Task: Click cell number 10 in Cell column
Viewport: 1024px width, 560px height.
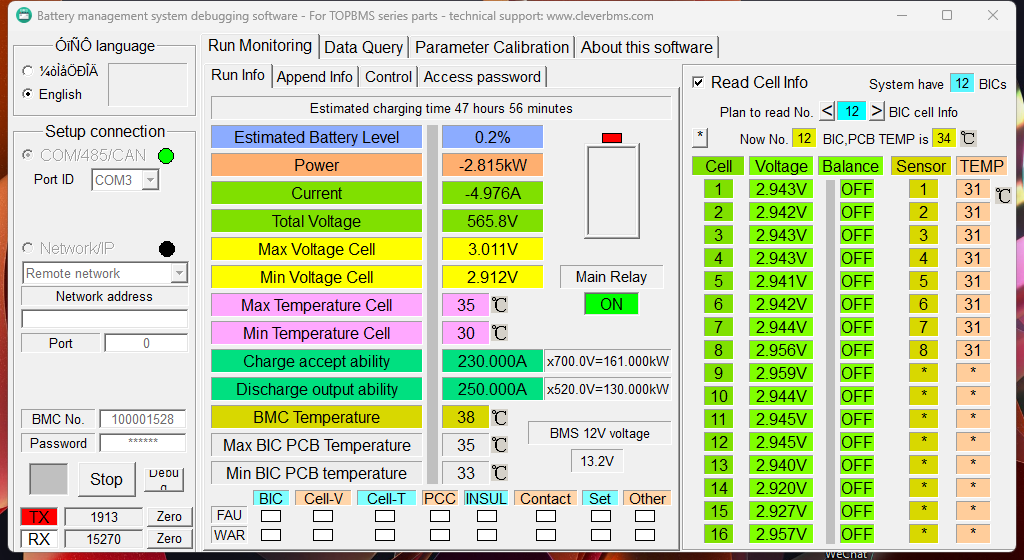Action: pos(718,396)
